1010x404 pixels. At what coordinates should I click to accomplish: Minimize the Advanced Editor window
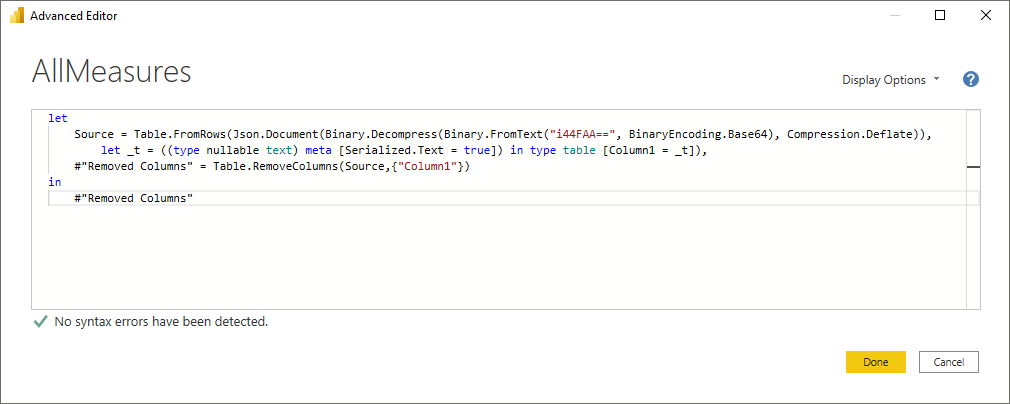895,15
